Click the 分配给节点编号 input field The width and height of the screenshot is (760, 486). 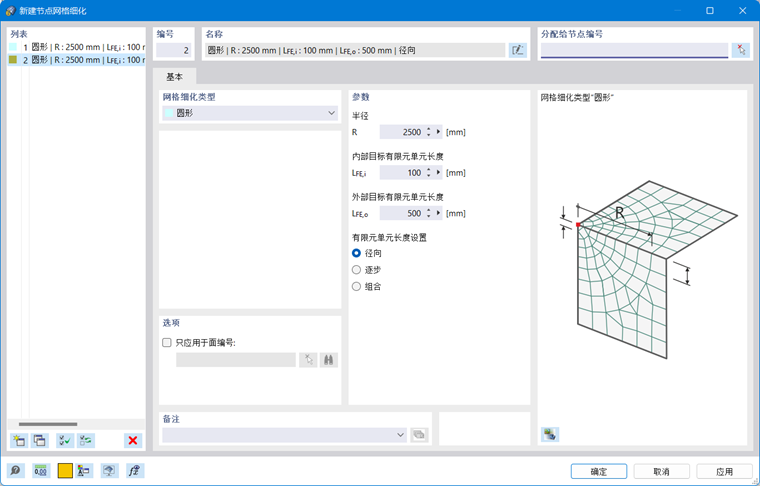pos(634,50)
